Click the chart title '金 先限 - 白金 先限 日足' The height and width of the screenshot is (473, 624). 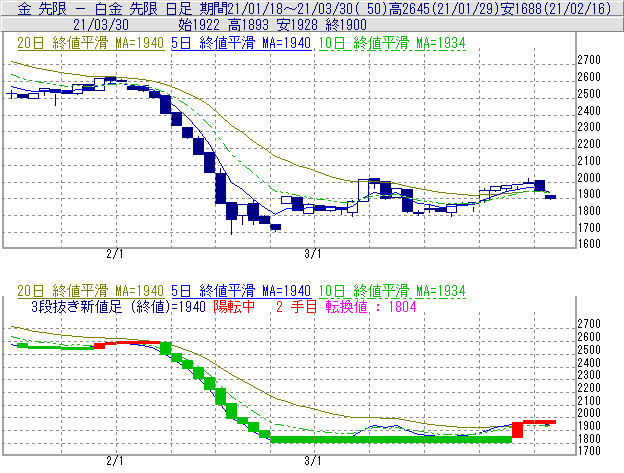click(105, 8)
